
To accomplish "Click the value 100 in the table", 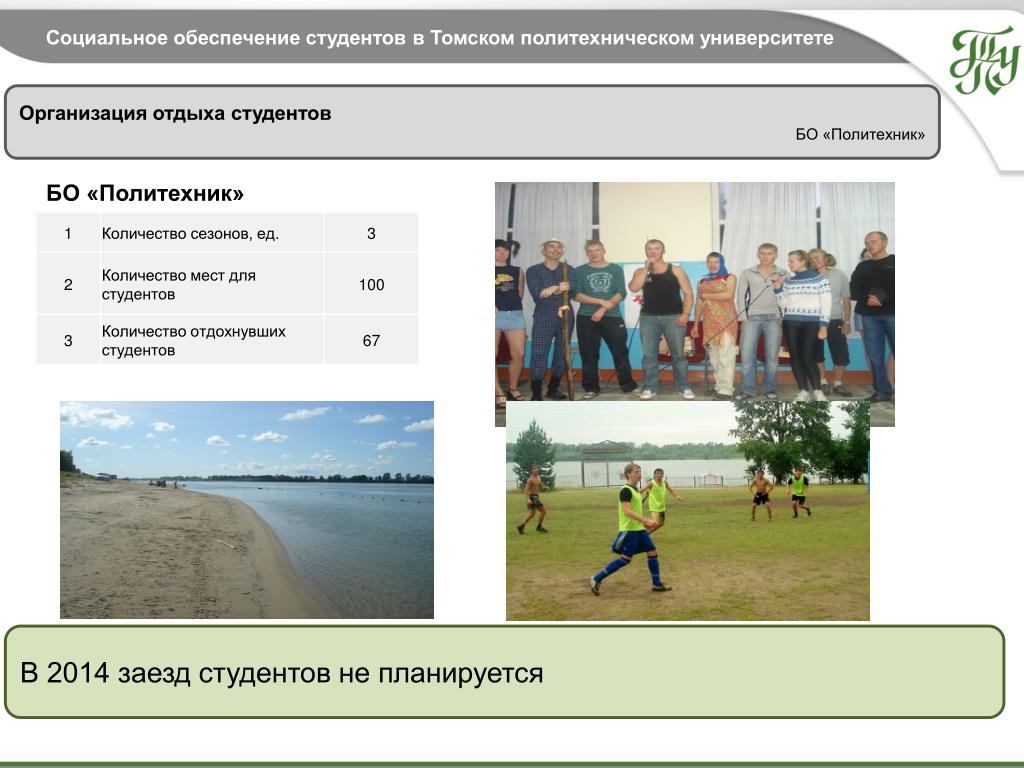I will pyautogui.click(x=371, y=284).
